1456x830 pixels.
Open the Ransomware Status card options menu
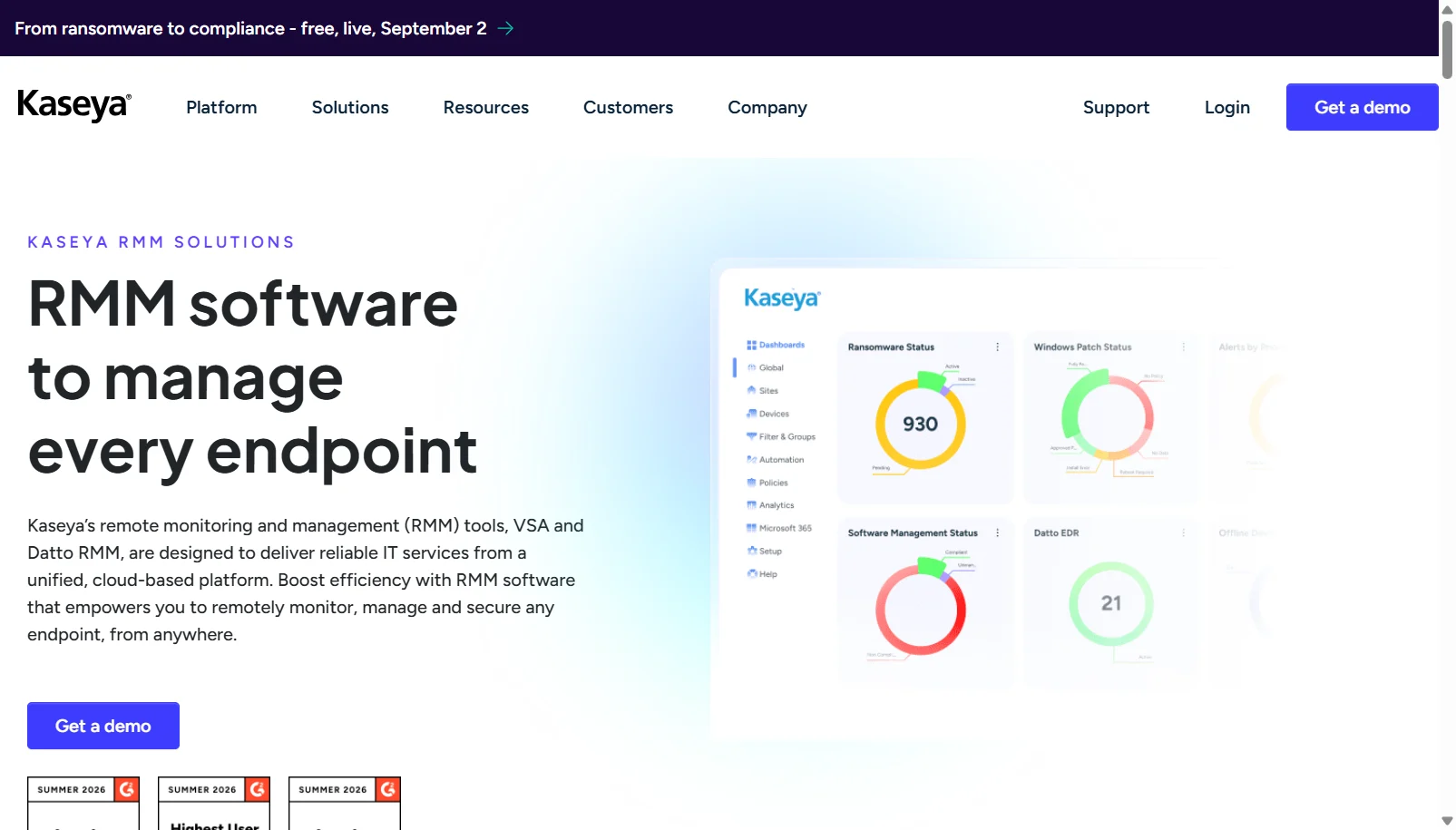(x=998, y=347)
